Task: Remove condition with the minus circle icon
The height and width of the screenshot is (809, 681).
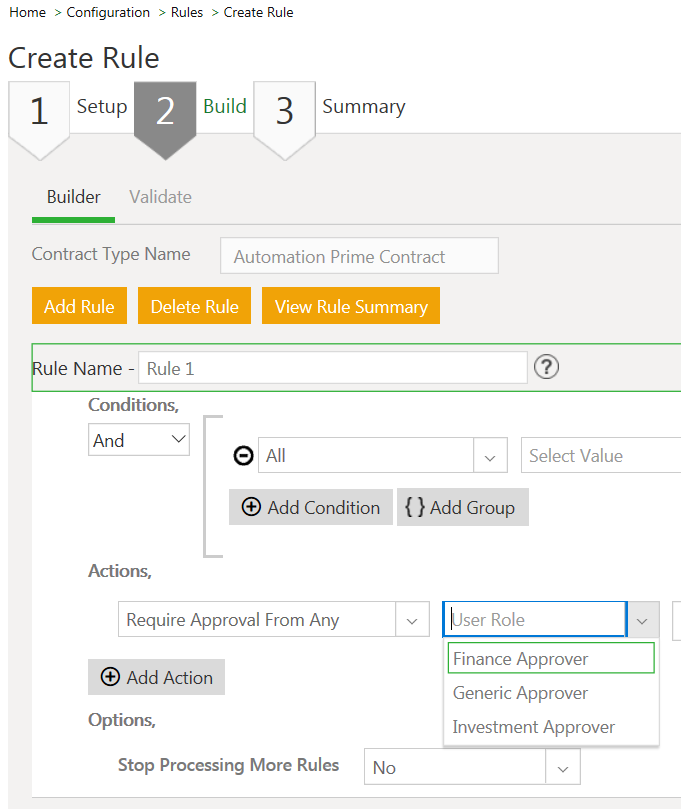Action: point(243,456)
